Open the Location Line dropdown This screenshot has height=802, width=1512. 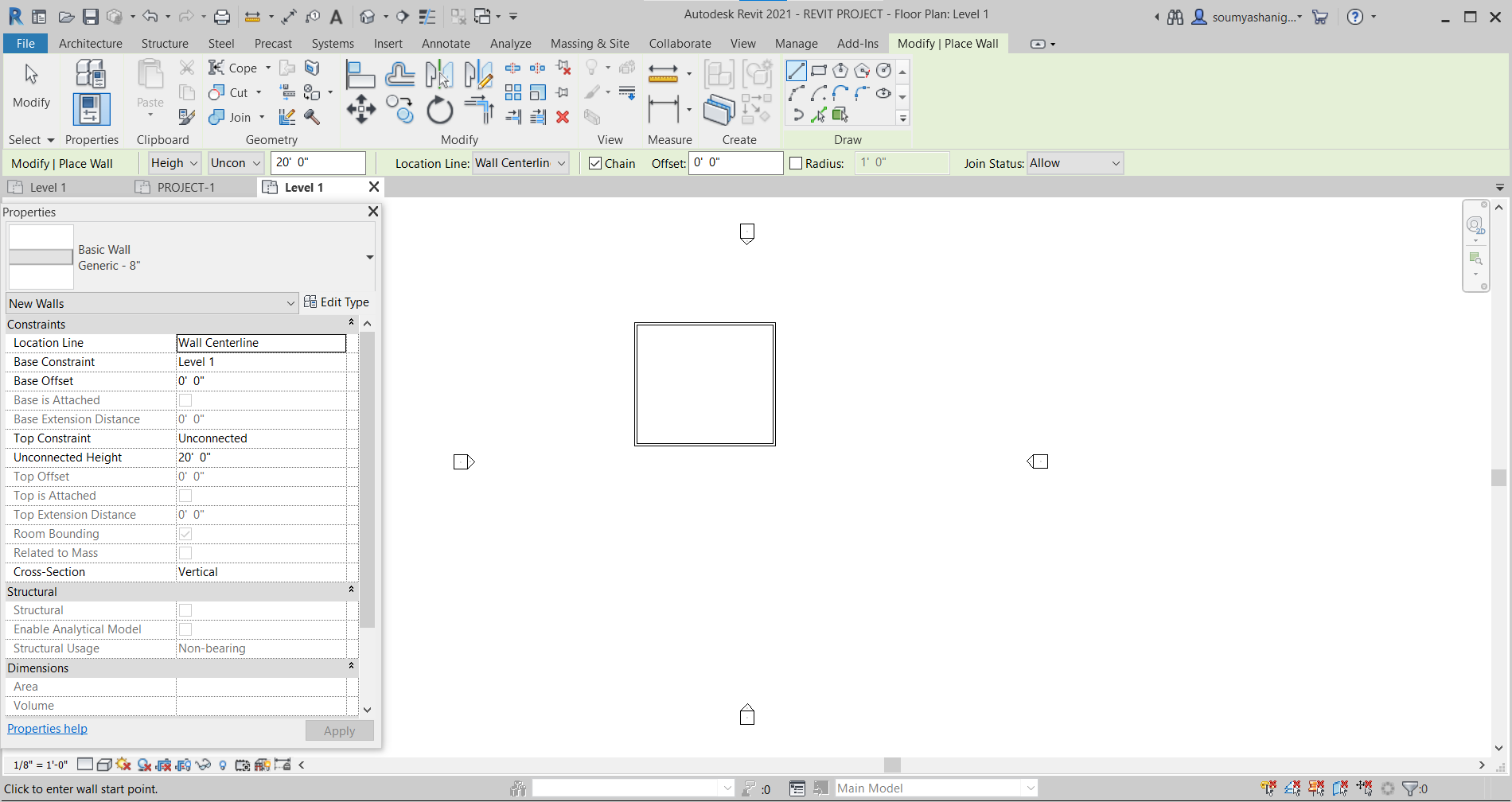click(x=520, y=163)
